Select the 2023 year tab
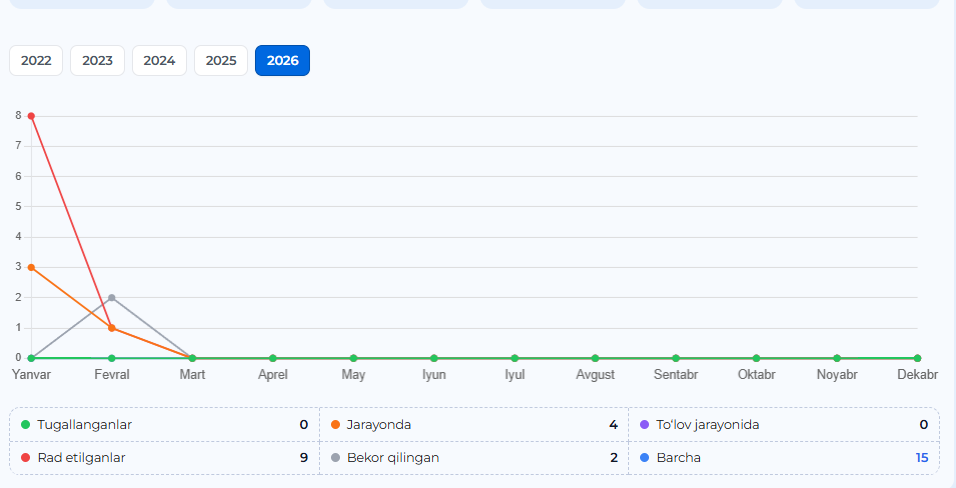Viewport: 956px width, 488px height. 97,61
